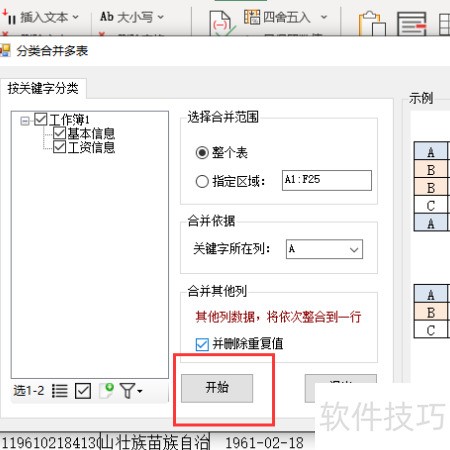The width and height of the screenshot is (450, 450).
Task: Click the list view icon beside 选1-2
Action: pos(60,391)
